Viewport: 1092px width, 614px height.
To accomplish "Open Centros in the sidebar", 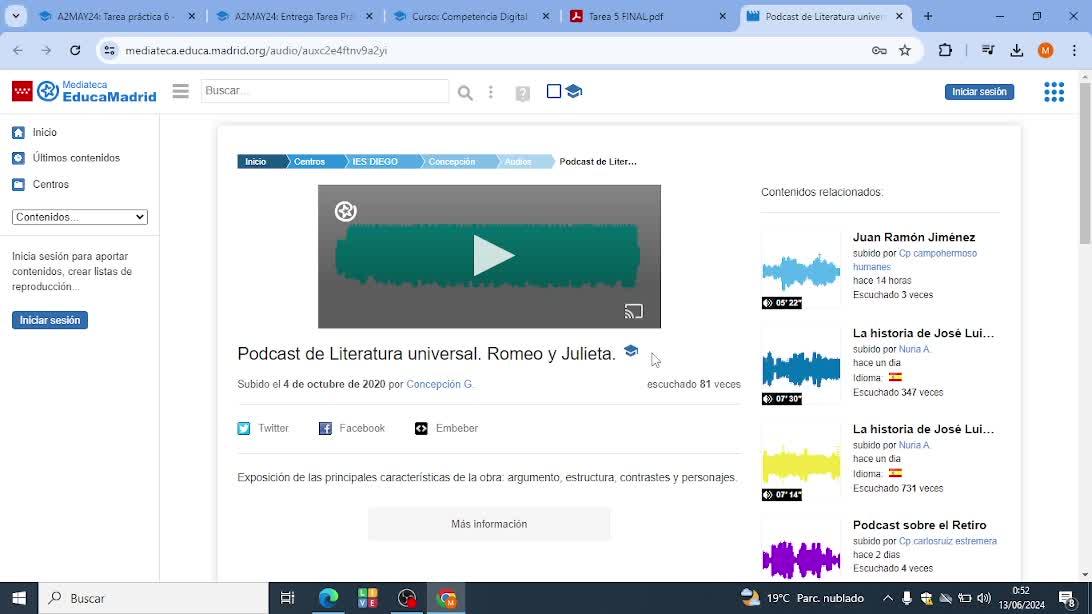I will point(40,184).
